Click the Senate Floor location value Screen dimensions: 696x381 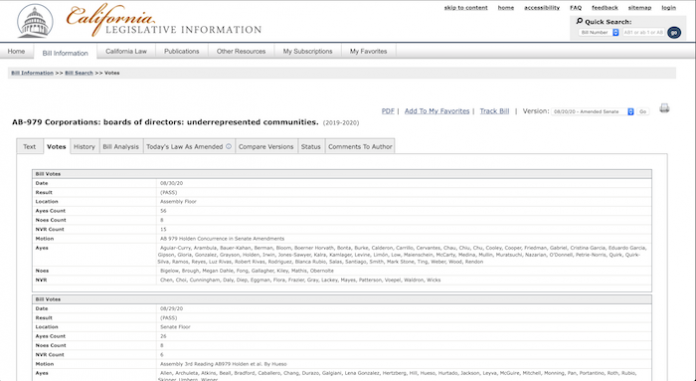point(175,327)
